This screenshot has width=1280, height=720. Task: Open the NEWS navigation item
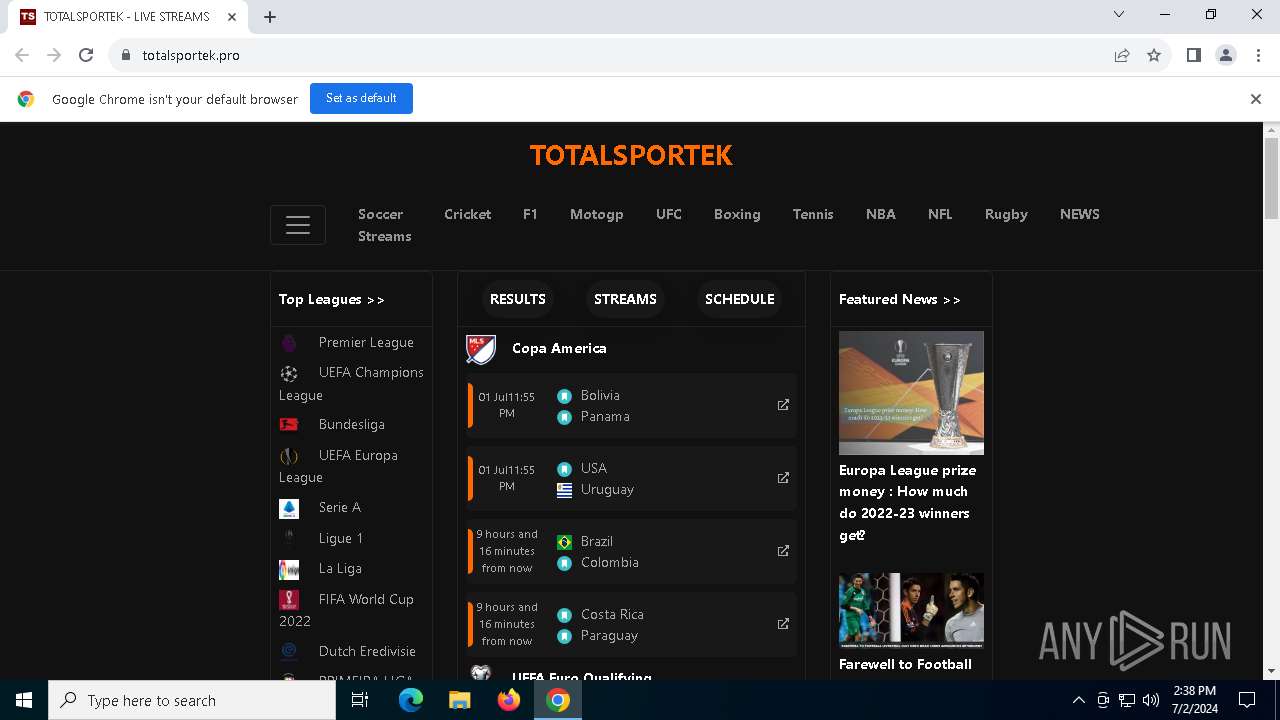coord(1080,214)
